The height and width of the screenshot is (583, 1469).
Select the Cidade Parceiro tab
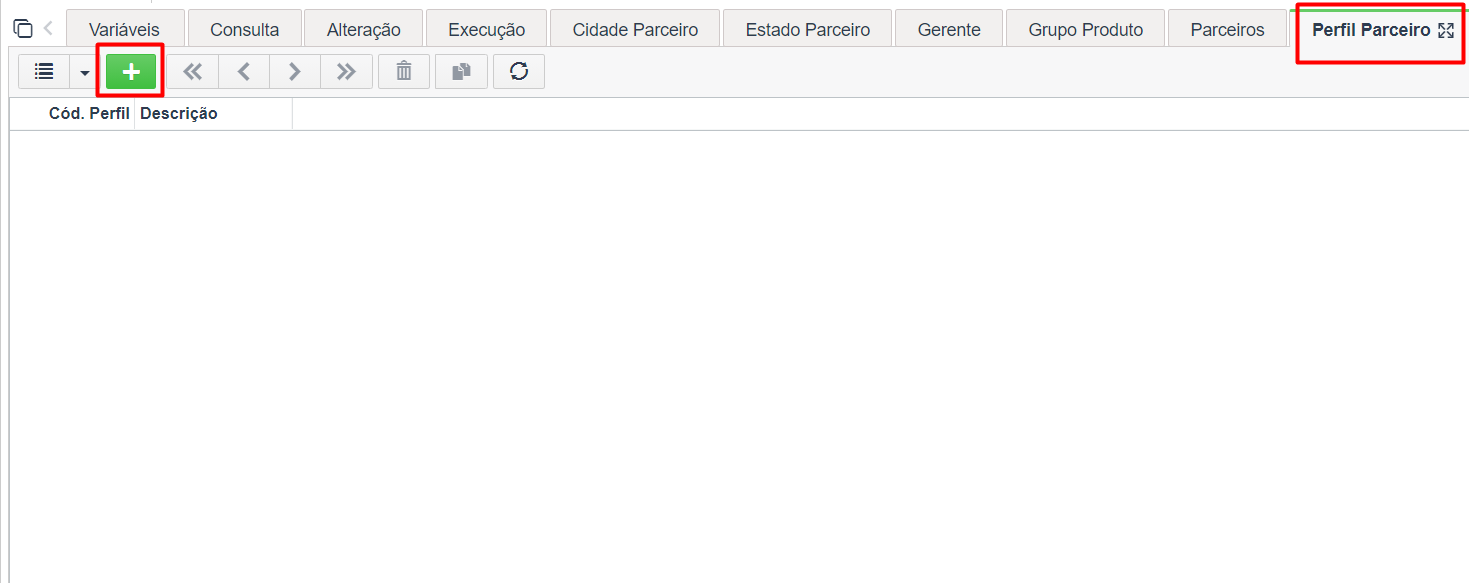635,29
